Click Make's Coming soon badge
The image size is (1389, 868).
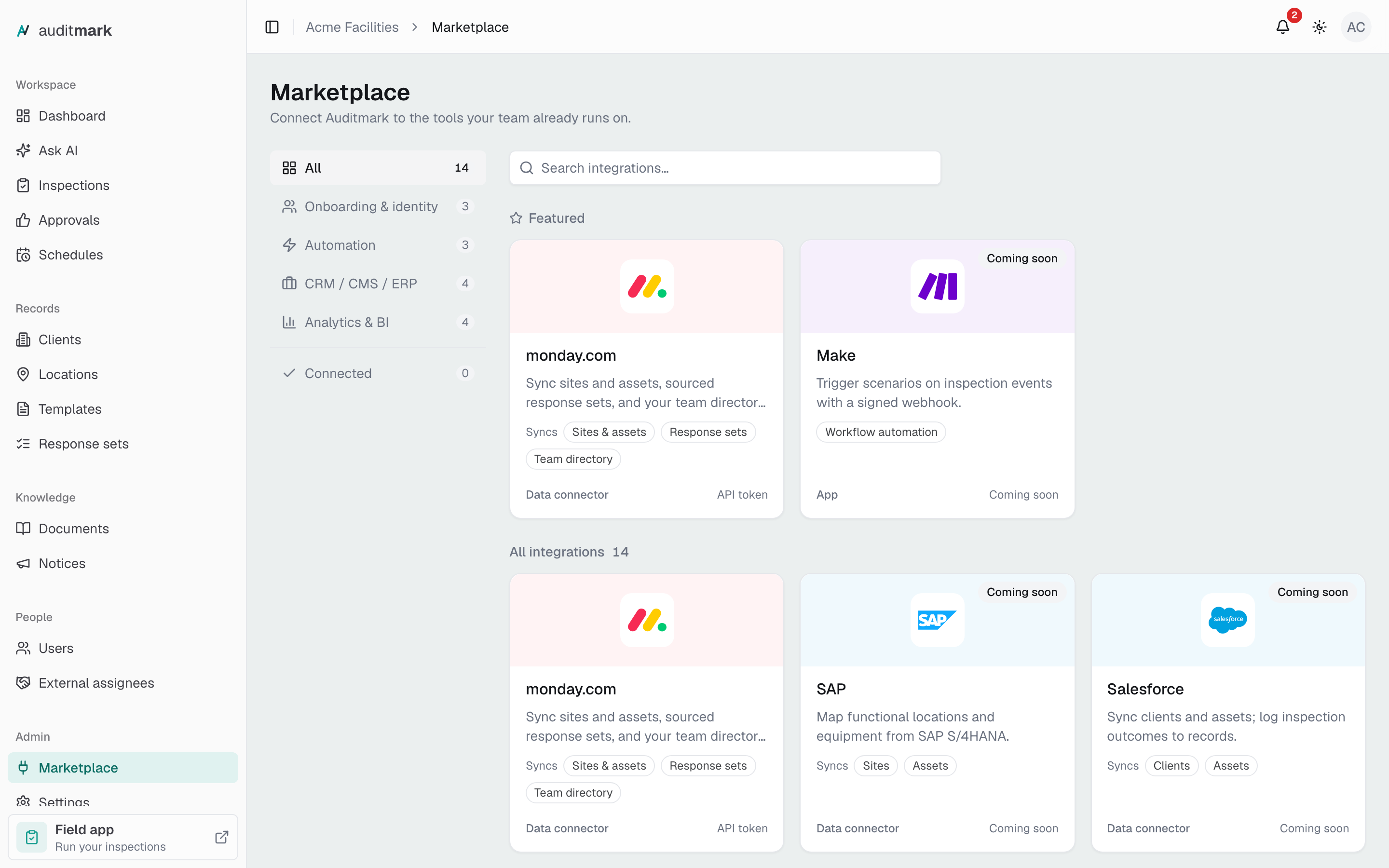1021,258
